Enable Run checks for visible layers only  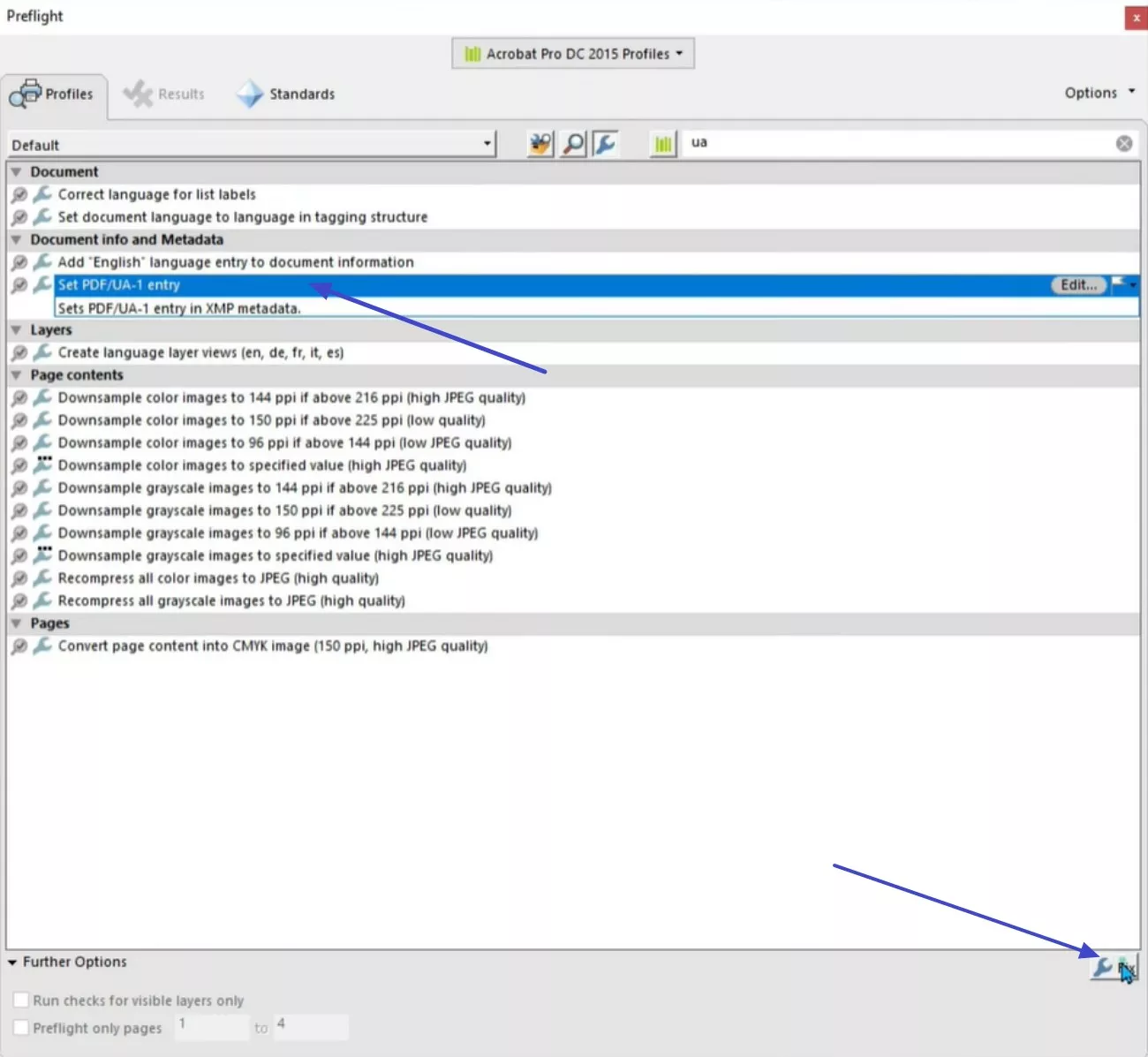pyautogui.click(x=21, y=1000)
